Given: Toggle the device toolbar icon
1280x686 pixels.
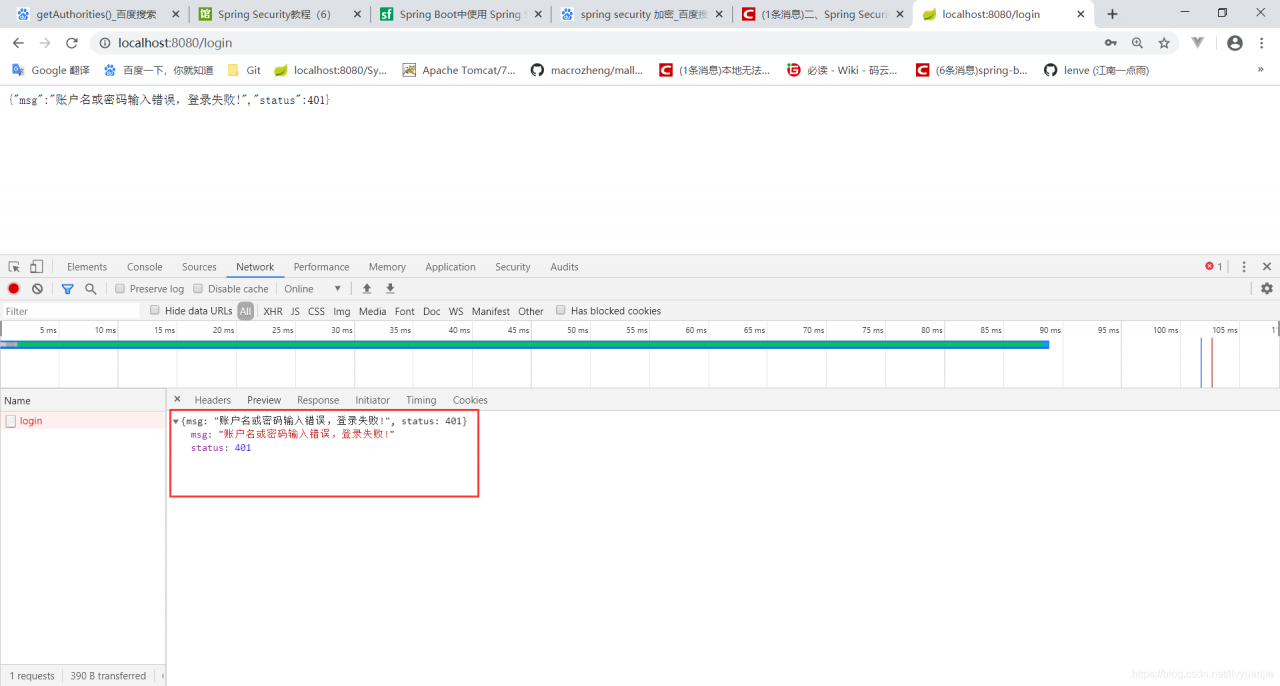Looking at the screenshot, I should [x=36, y=267].
